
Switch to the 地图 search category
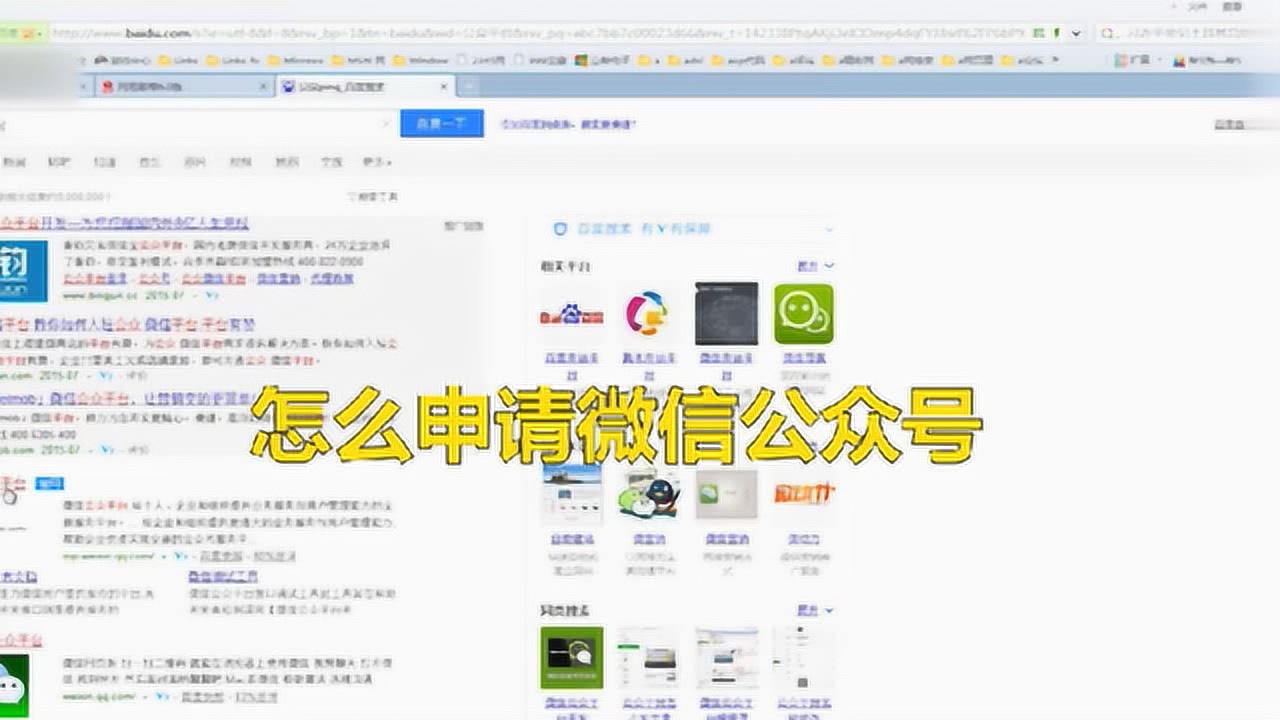coord(287,162)
